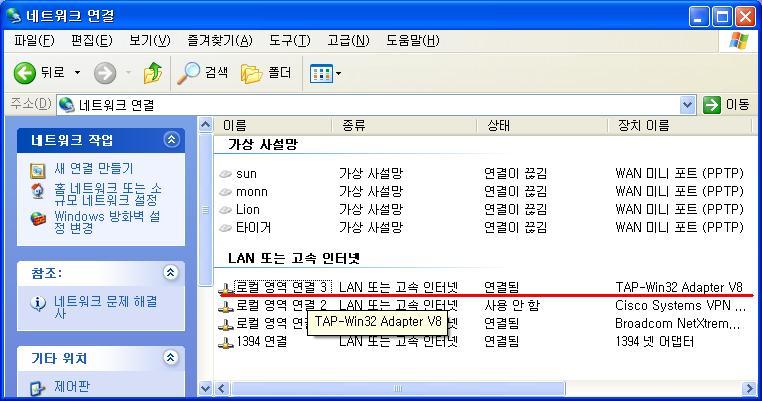Select the monn VPN connection icon
762x401 pixels.
click(226, 192)
